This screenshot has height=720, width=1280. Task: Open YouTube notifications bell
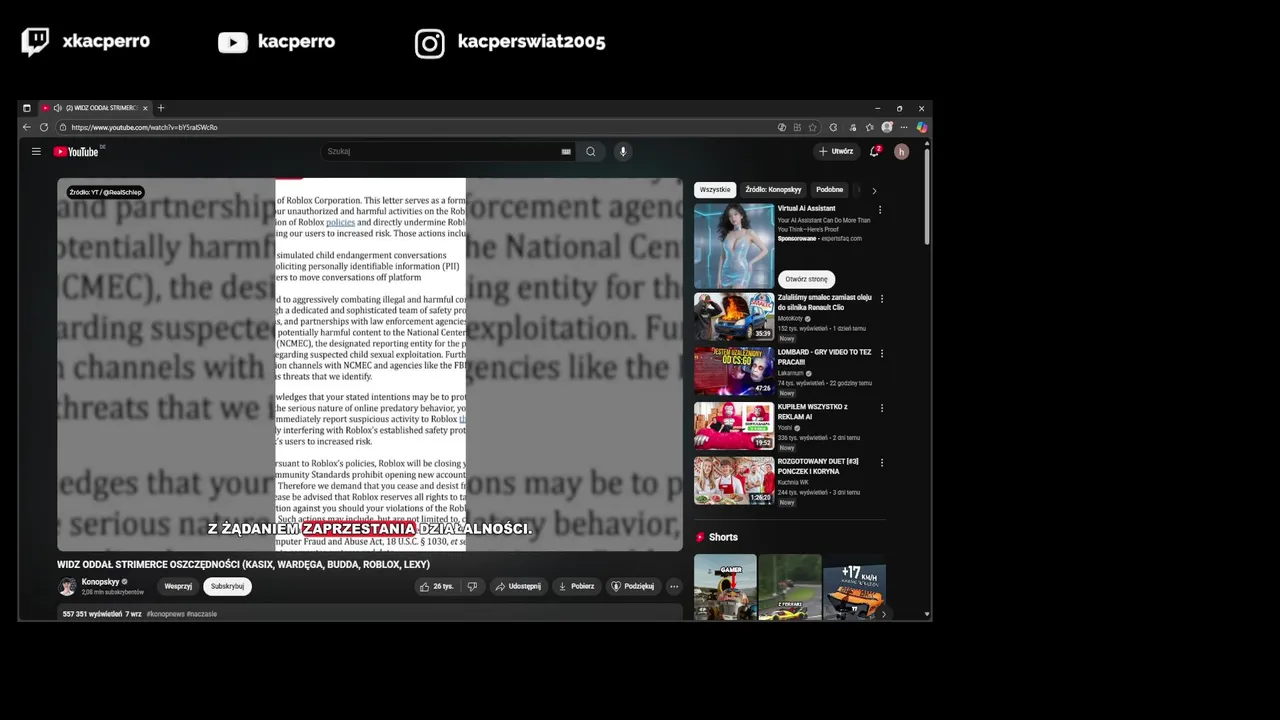tap(874, 152)
